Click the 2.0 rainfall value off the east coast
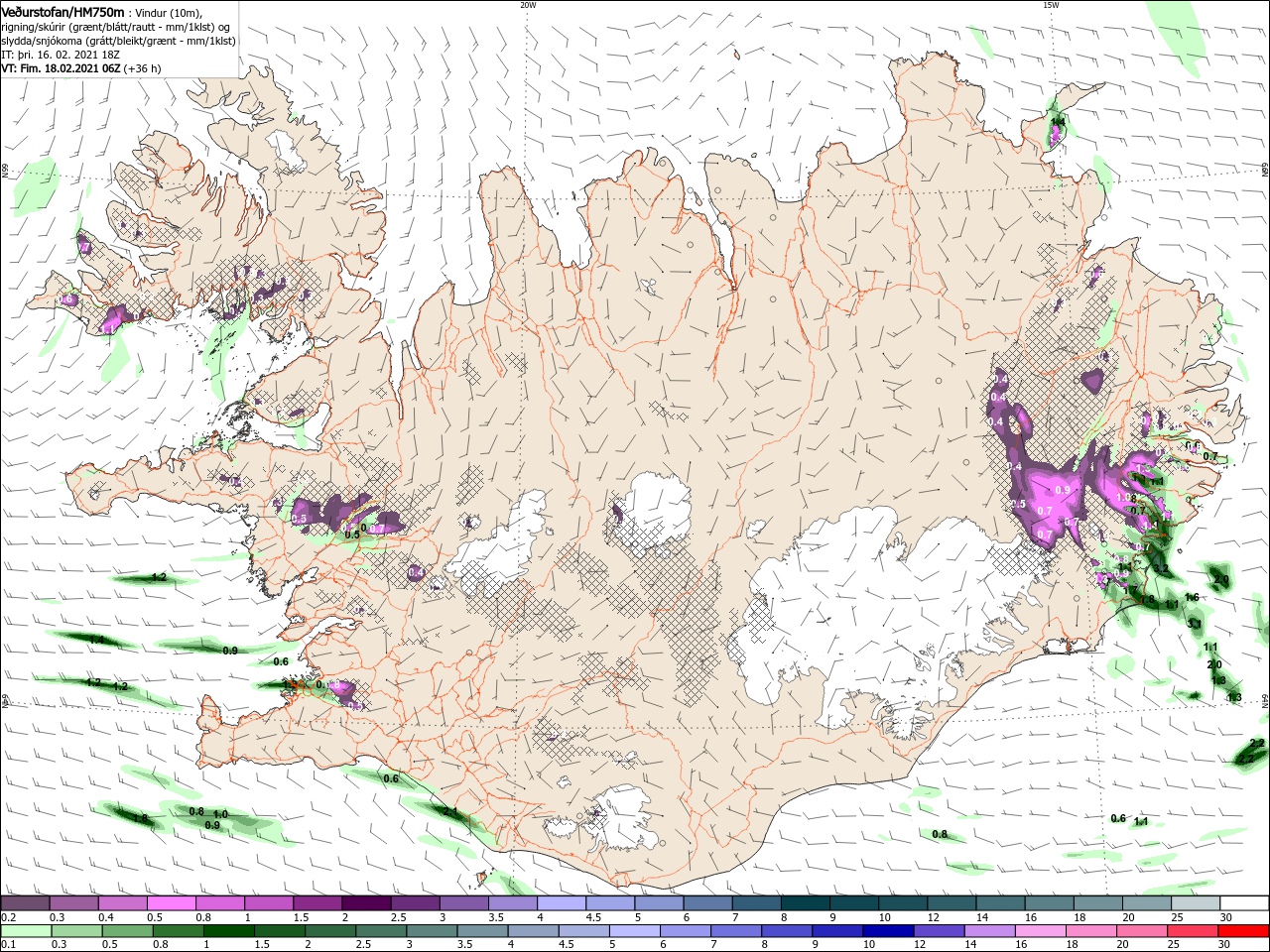The height and width of the screenshot is (952, 1270). (1214, 664)
